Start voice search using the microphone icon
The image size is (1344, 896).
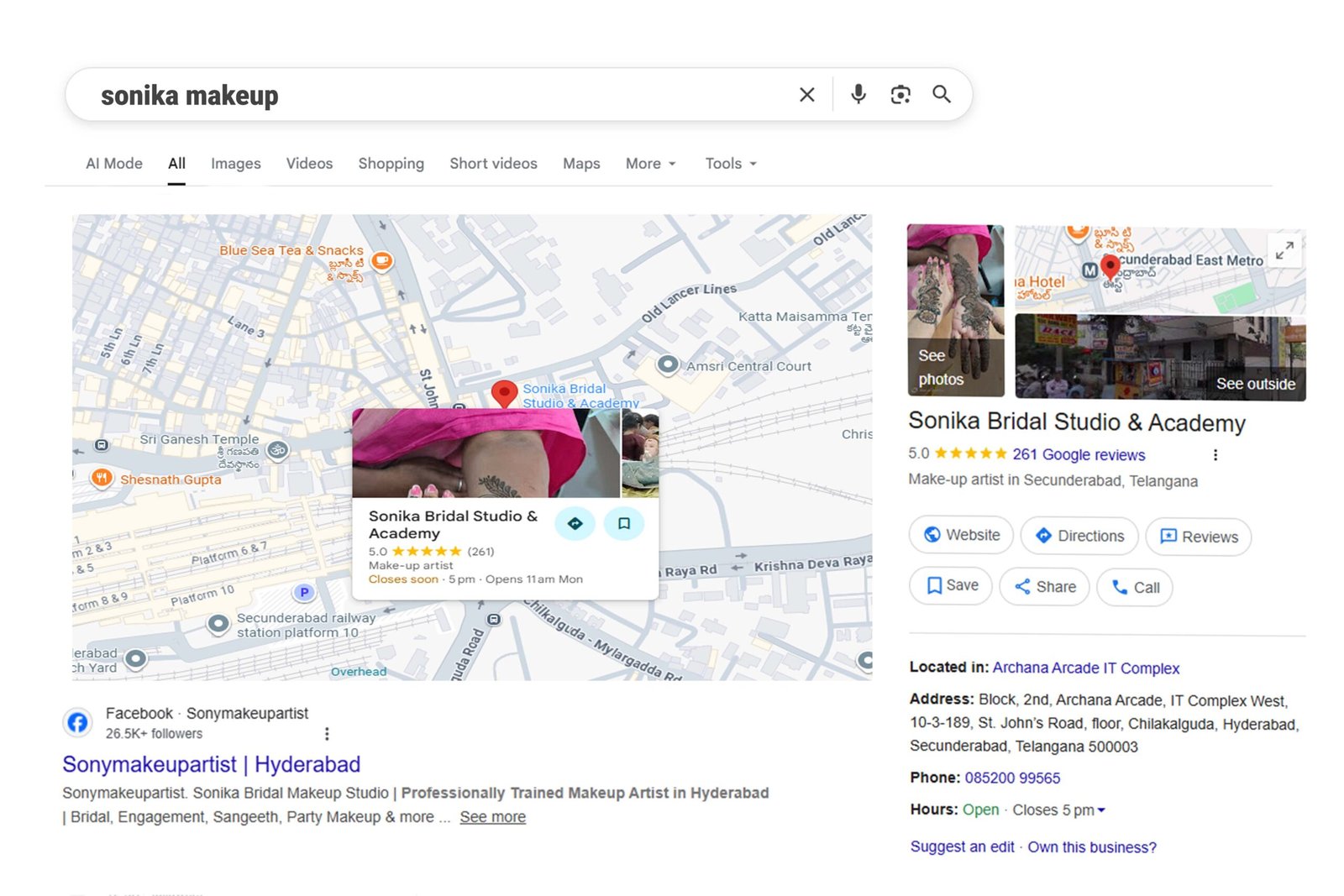click(858, 94)
